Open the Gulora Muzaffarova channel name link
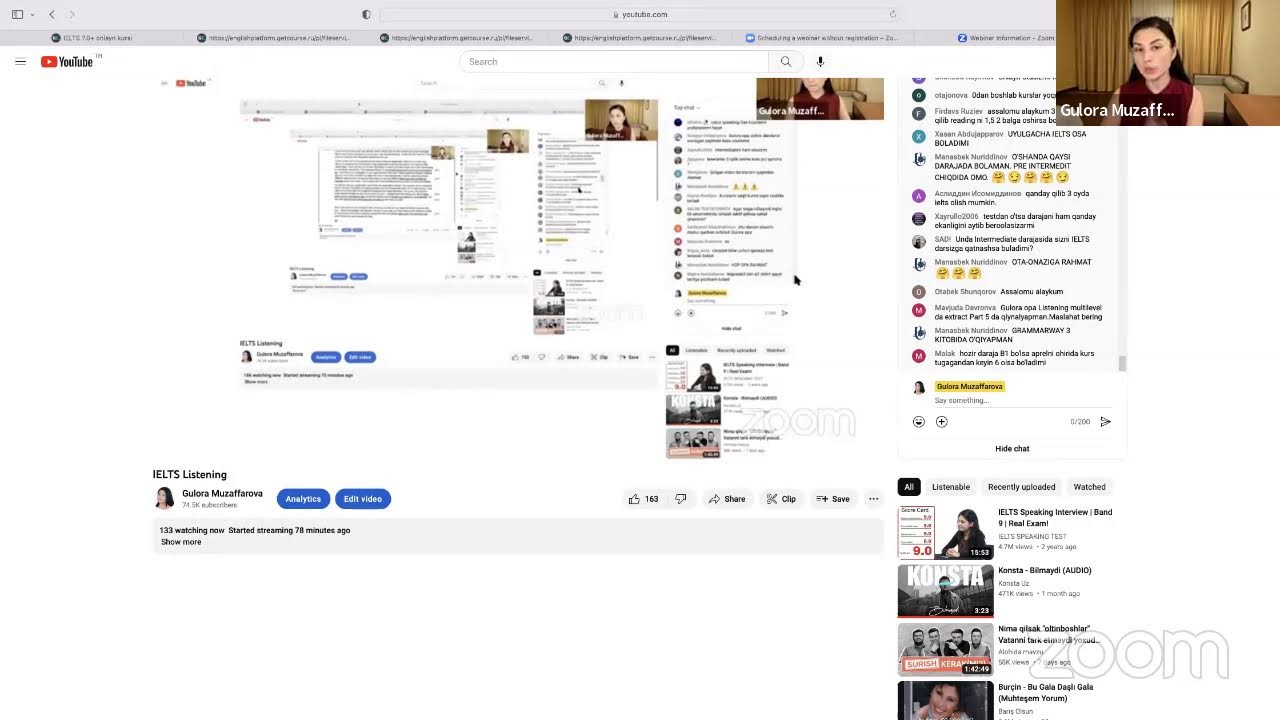 [222, 493]
